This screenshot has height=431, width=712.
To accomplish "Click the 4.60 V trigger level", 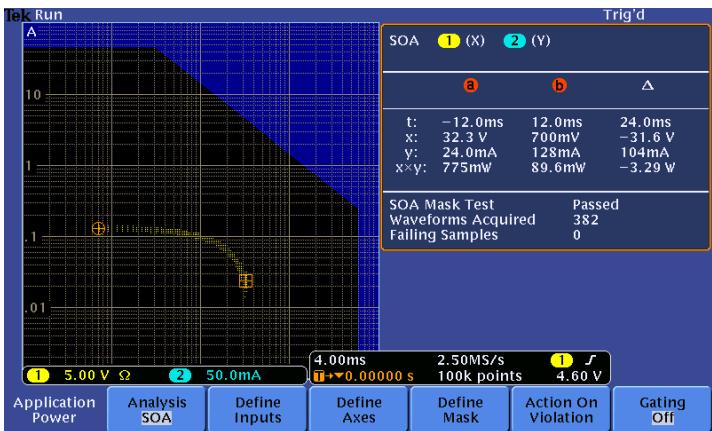I will pos(578,376).
